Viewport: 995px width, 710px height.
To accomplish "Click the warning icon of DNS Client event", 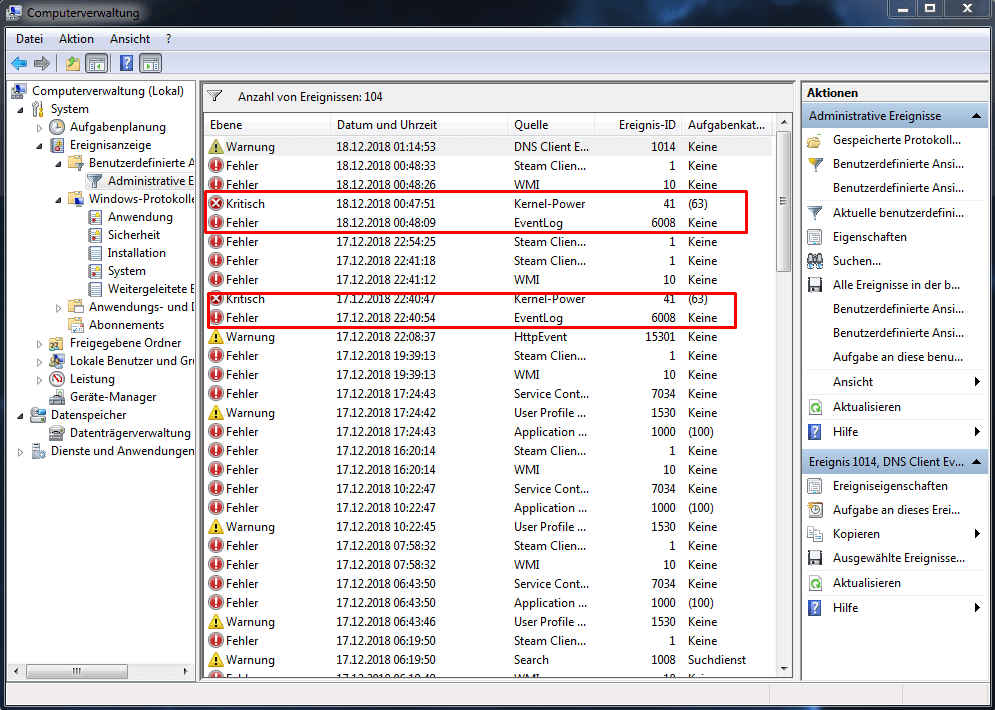I will coord(216,147).
